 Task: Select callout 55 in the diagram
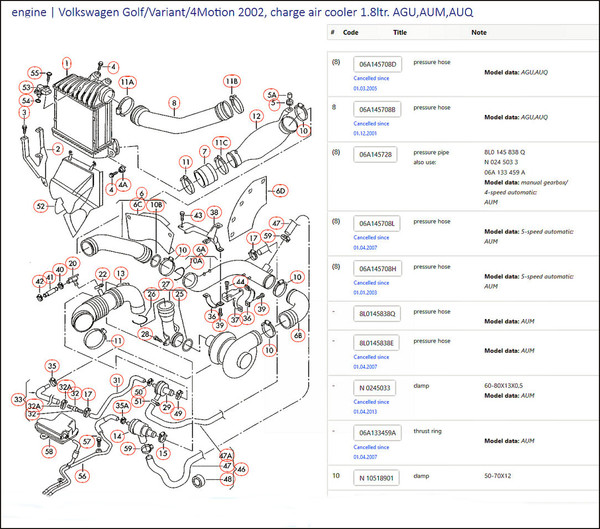(35, 73)
